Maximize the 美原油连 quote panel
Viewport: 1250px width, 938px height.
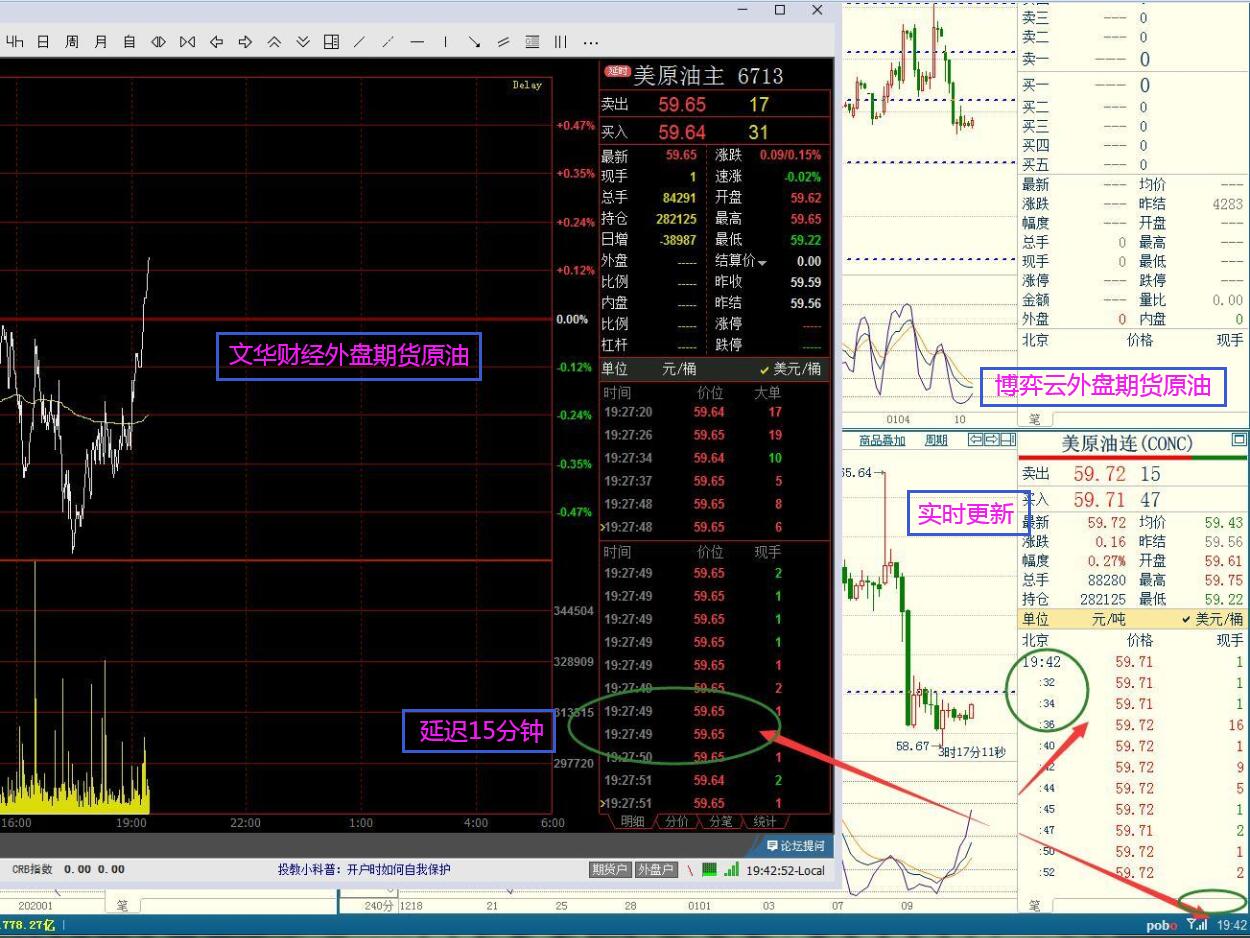coord(1239,440)
